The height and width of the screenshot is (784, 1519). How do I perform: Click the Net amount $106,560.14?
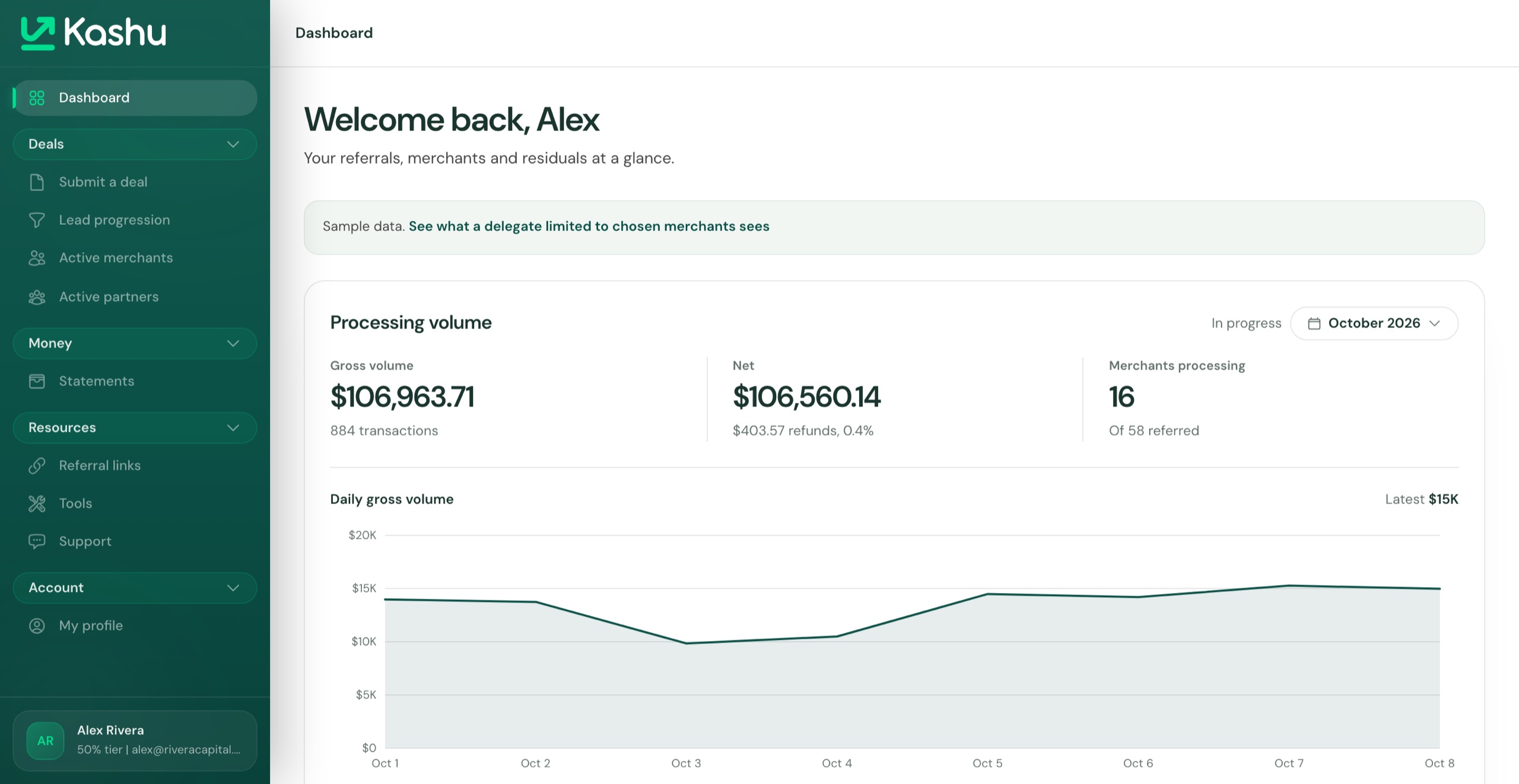[807, 397]
